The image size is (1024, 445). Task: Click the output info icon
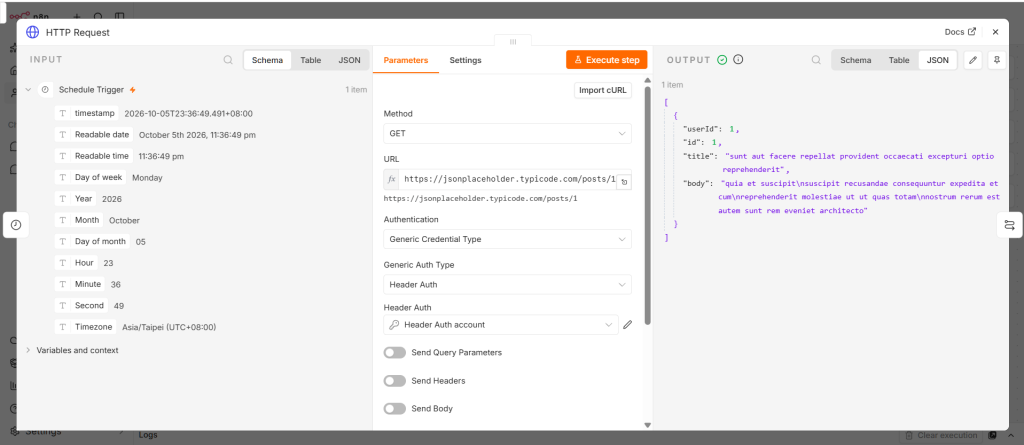pyautogui.click(x=739, y=59)
